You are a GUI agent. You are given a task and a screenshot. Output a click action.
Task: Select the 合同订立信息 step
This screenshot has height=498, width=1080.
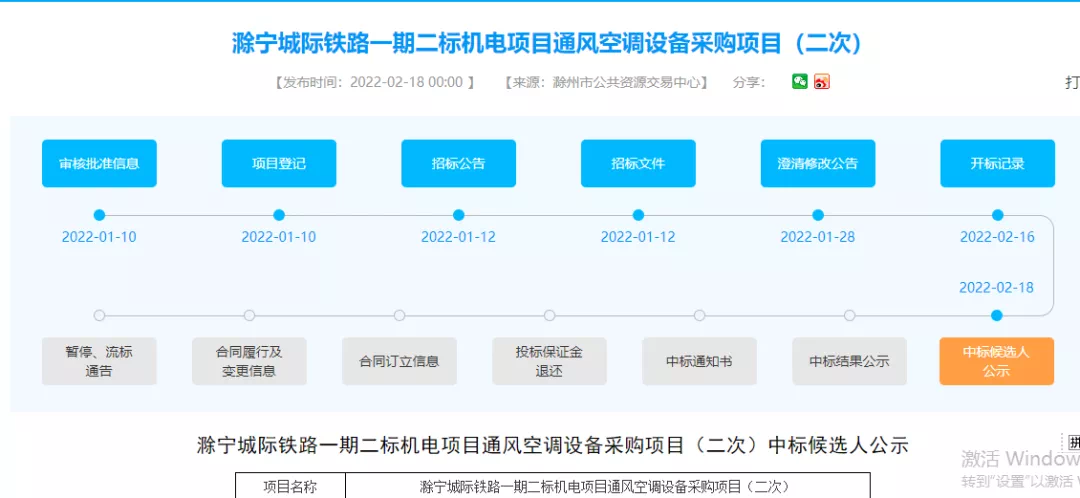pos(399,361)
